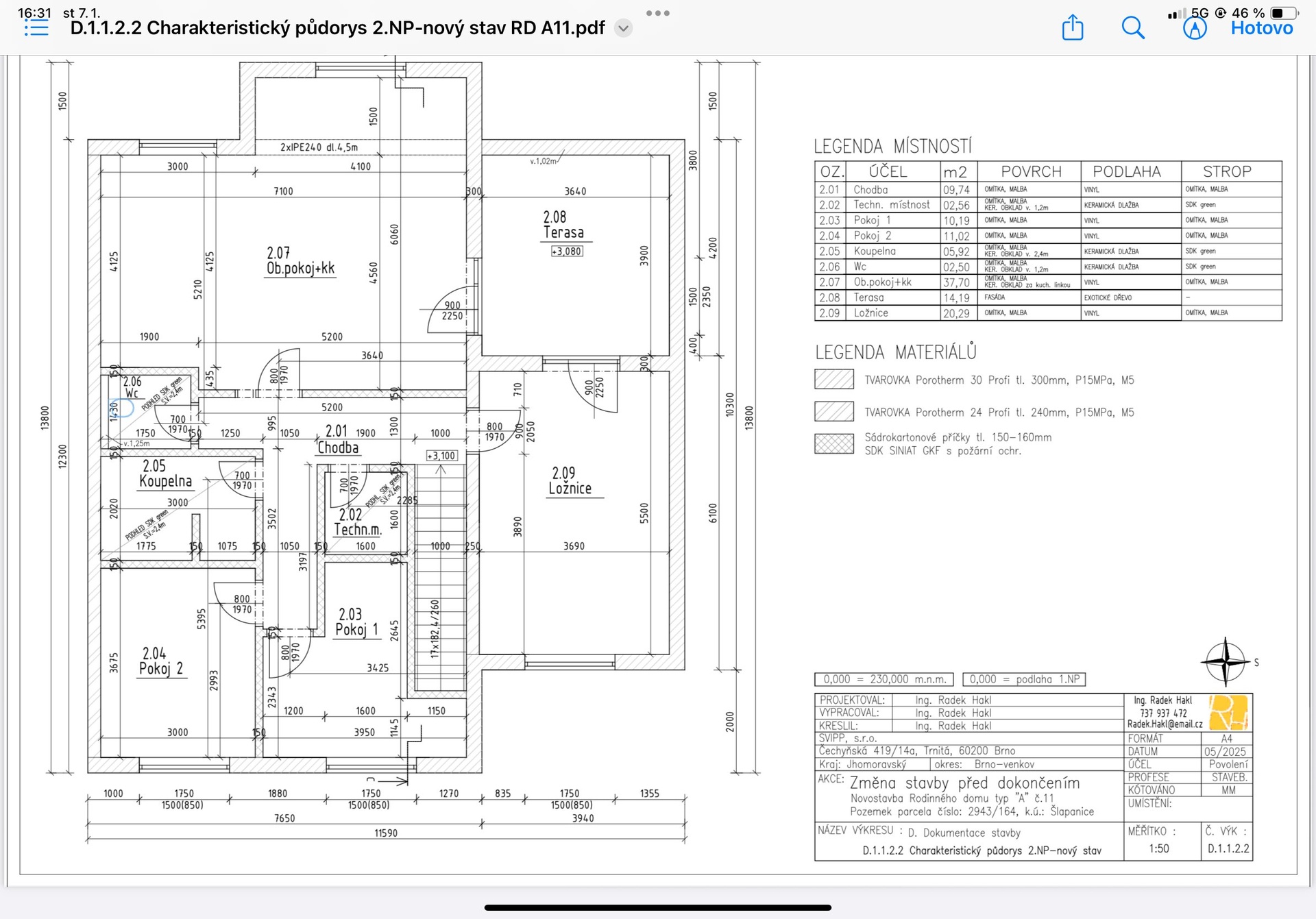Tap the 2.07 Ob.pokoj+kk room label
This screenshot has width=1316, height=919.
[300, 261]
